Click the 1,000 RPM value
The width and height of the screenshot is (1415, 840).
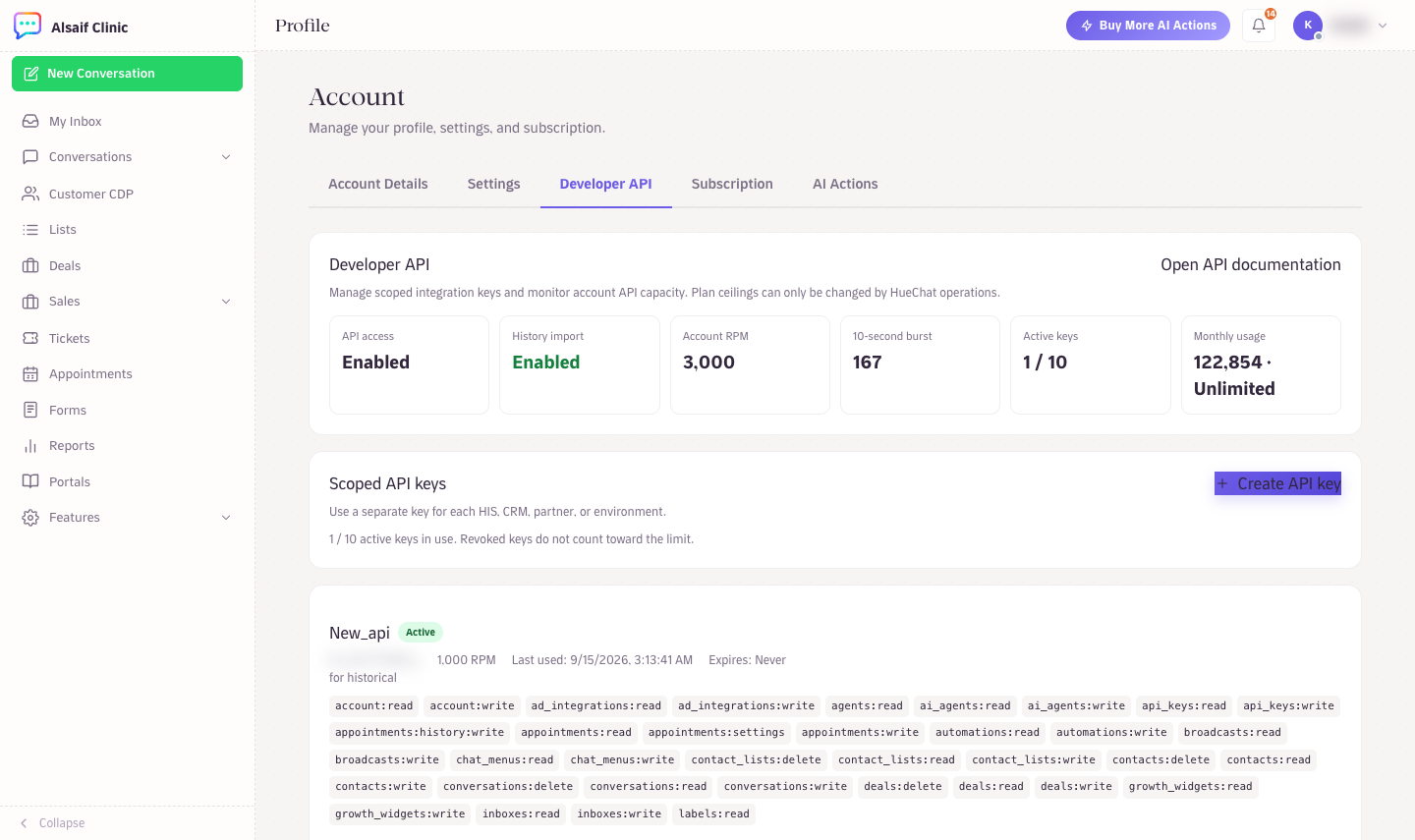(466, 660)
